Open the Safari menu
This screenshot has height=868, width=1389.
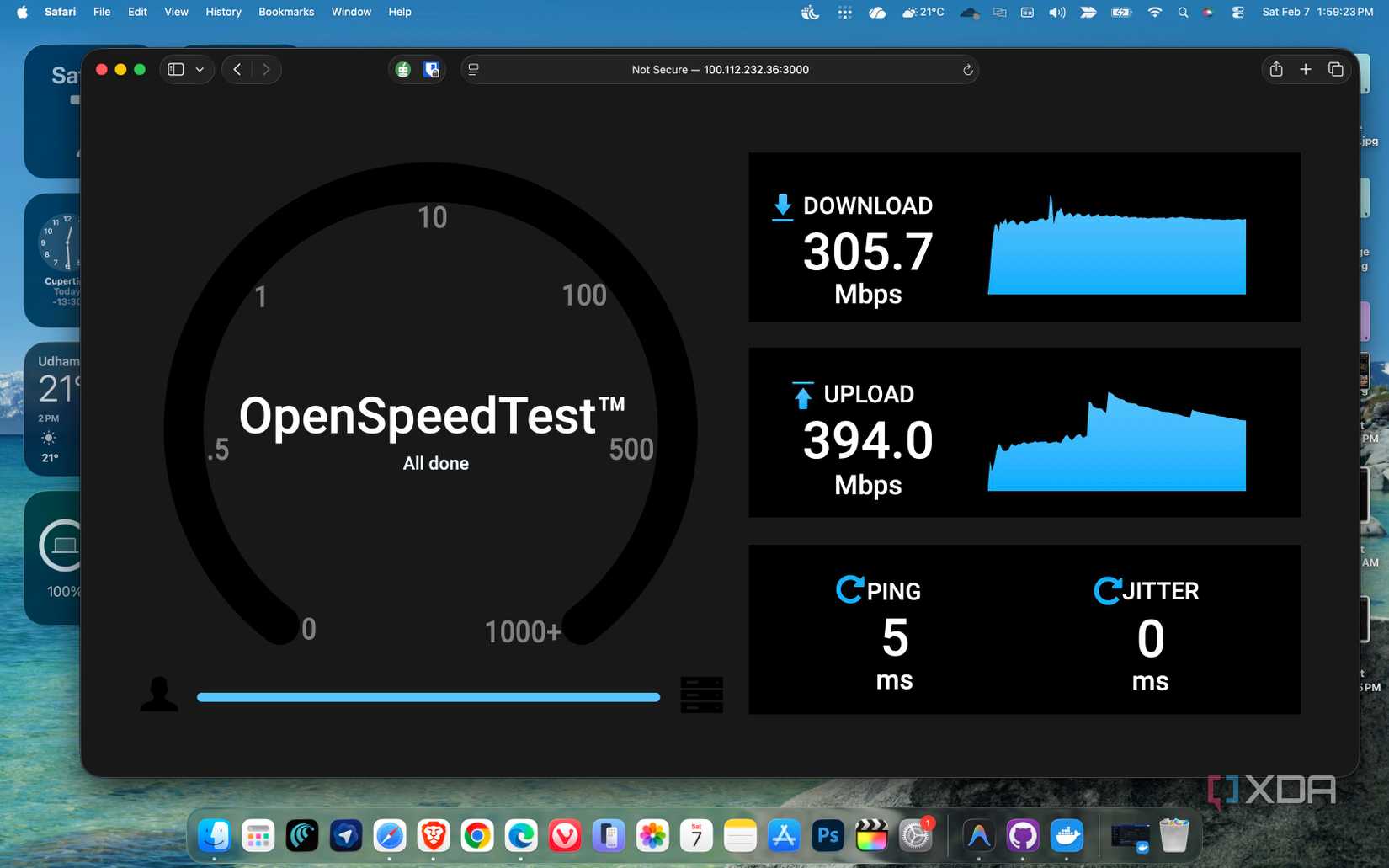60,12
